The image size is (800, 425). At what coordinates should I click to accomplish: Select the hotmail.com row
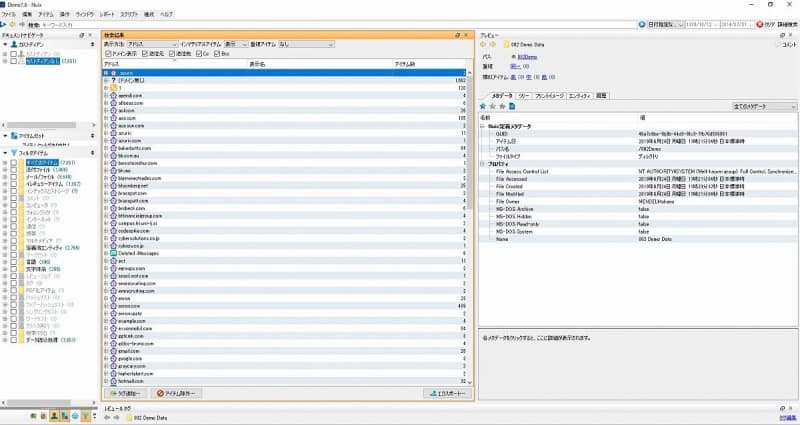286,381
